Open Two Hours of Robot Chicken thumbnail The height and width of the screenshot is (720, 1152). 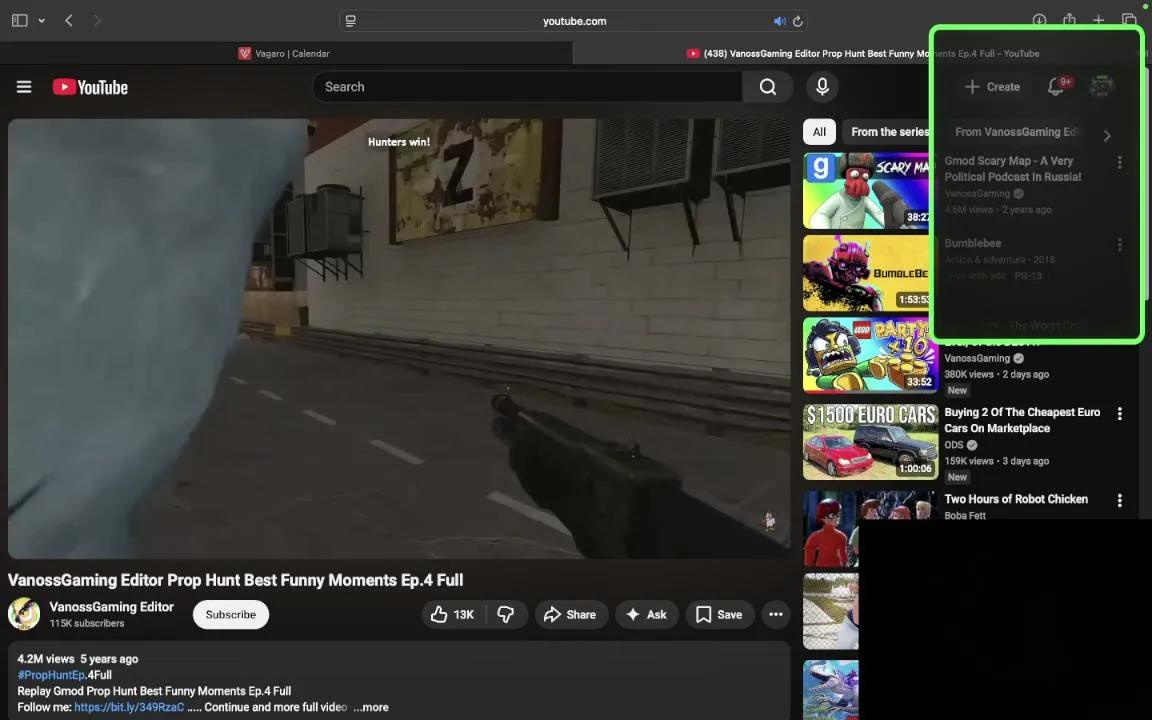point(830,529)
